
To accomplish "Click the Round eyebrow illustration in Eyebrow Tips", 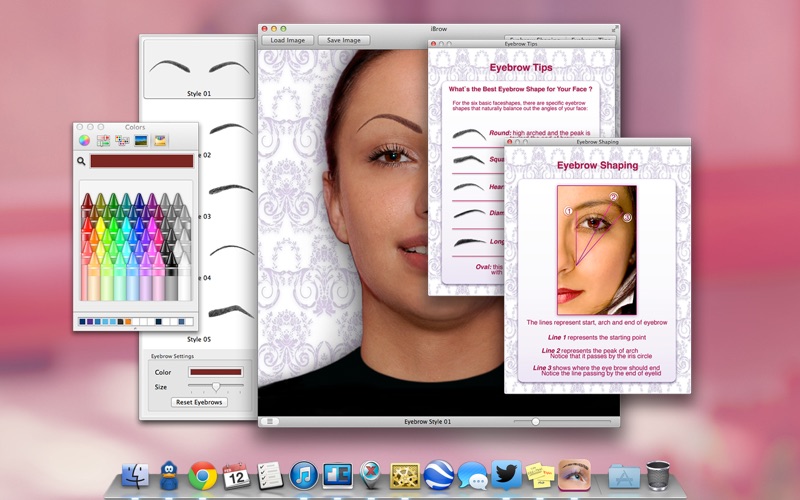I will (x=469, y=135).
